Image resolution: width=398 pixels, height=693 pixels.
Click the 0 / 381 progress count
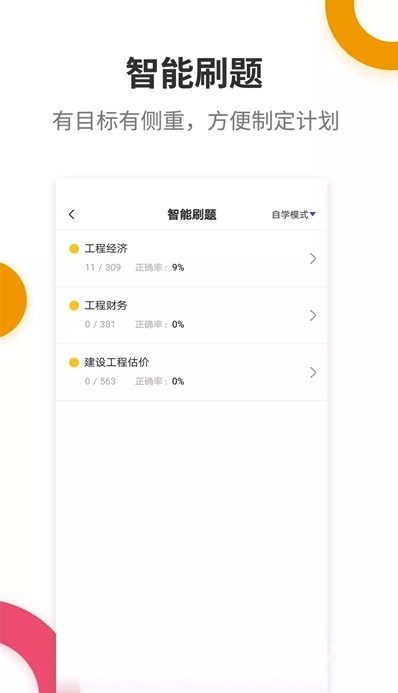coord(100,324)
